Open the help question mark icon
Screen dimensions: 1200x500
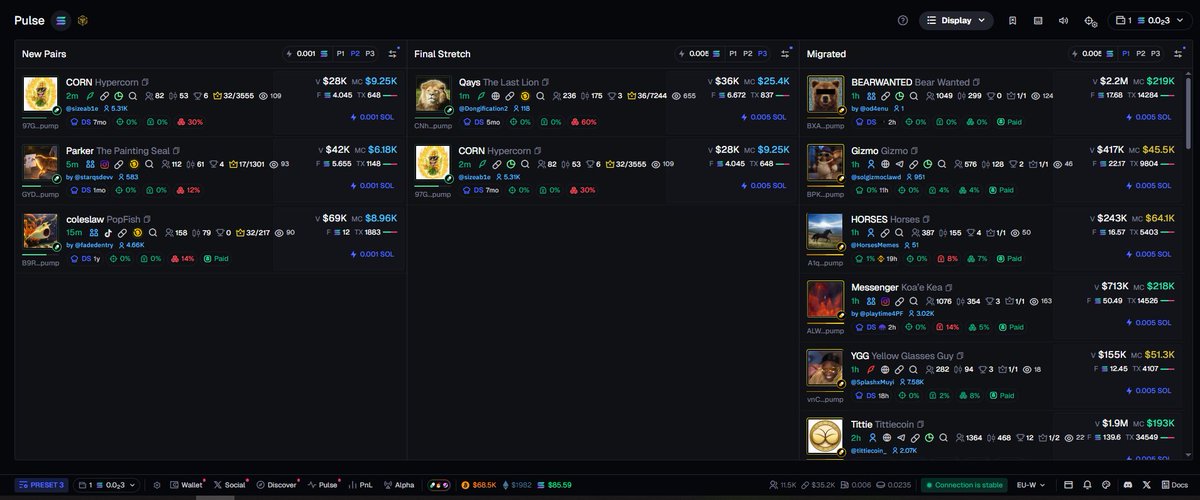[x=903, y=20]
